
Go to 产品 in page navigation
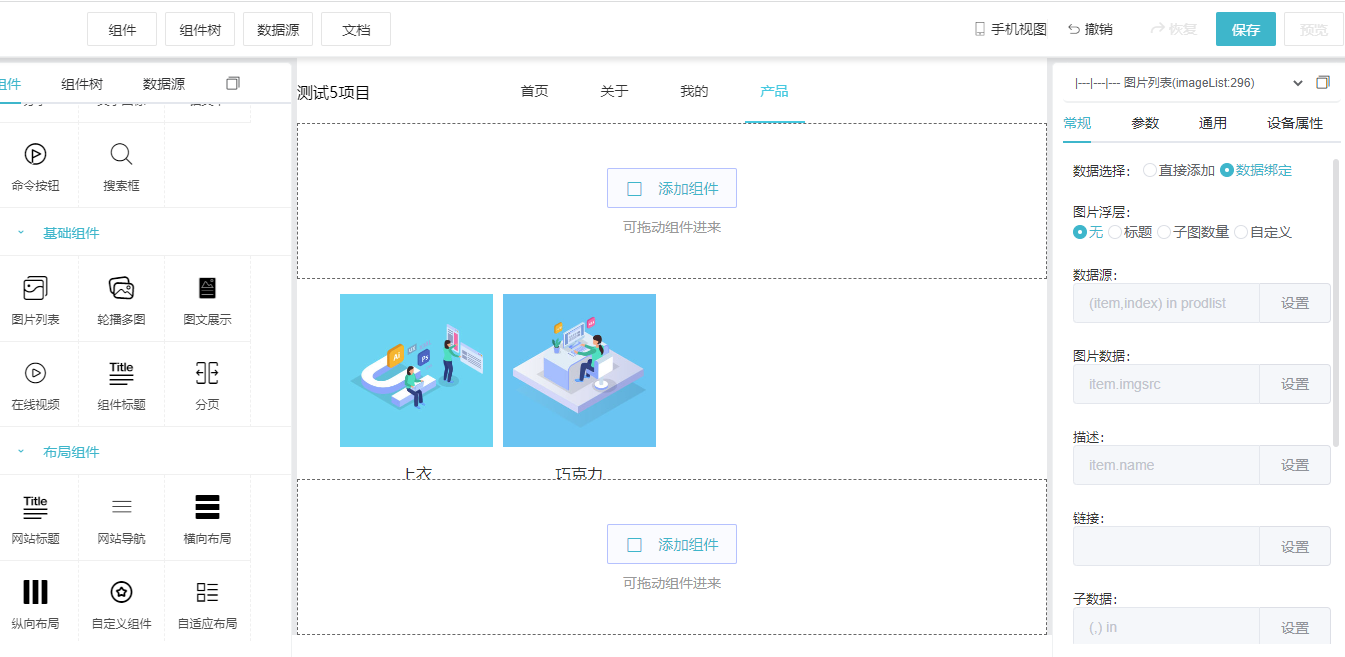pyautogui.click(x=774, y=91)
